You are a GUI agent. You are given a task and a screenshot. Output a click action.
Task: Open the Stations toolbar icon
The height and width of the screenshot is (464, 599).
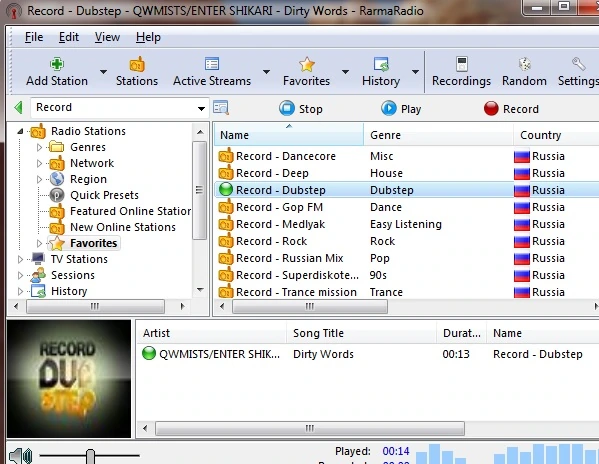coord(137,64)
